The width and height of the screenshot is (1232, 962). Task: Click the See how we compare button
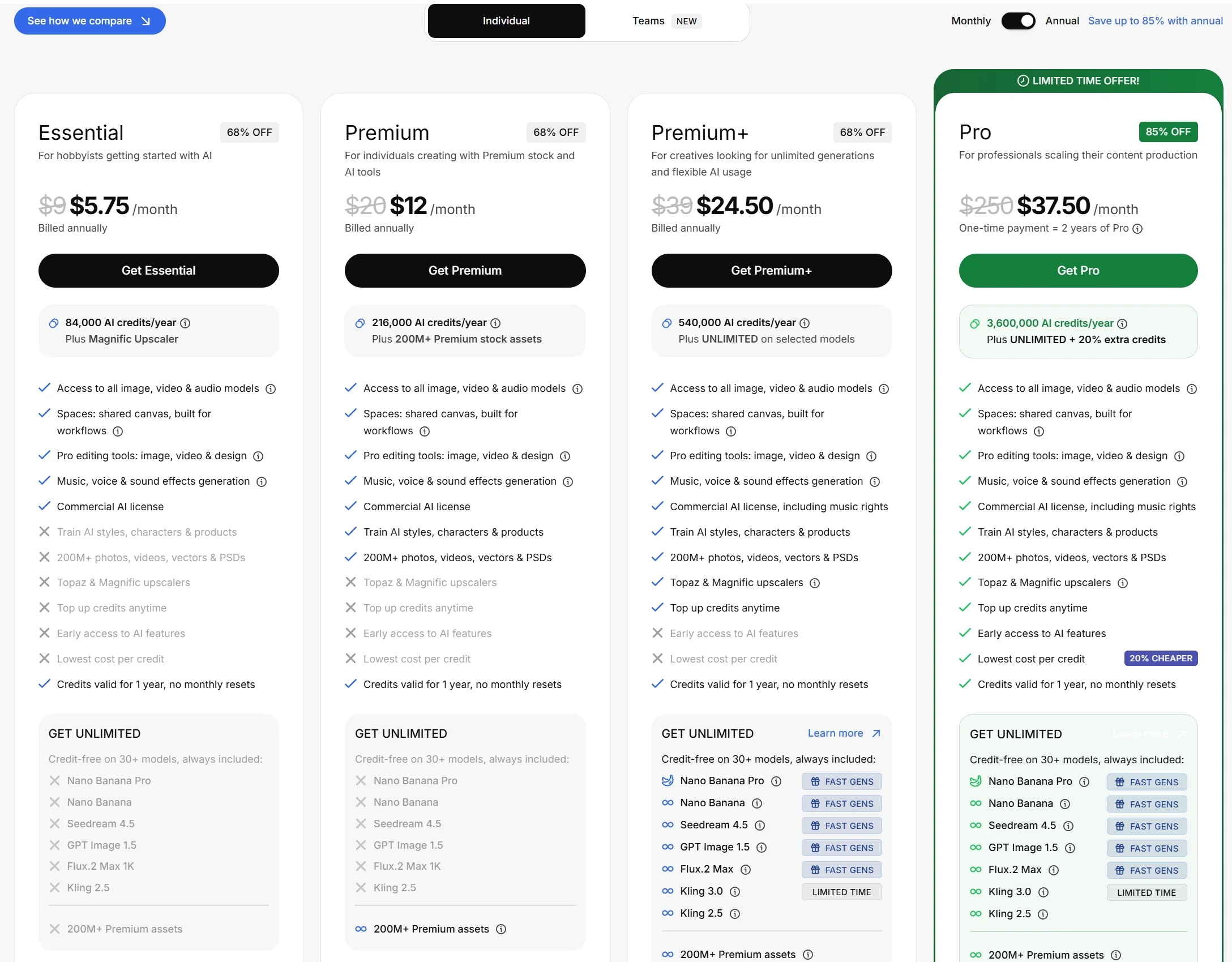point(89,21)
